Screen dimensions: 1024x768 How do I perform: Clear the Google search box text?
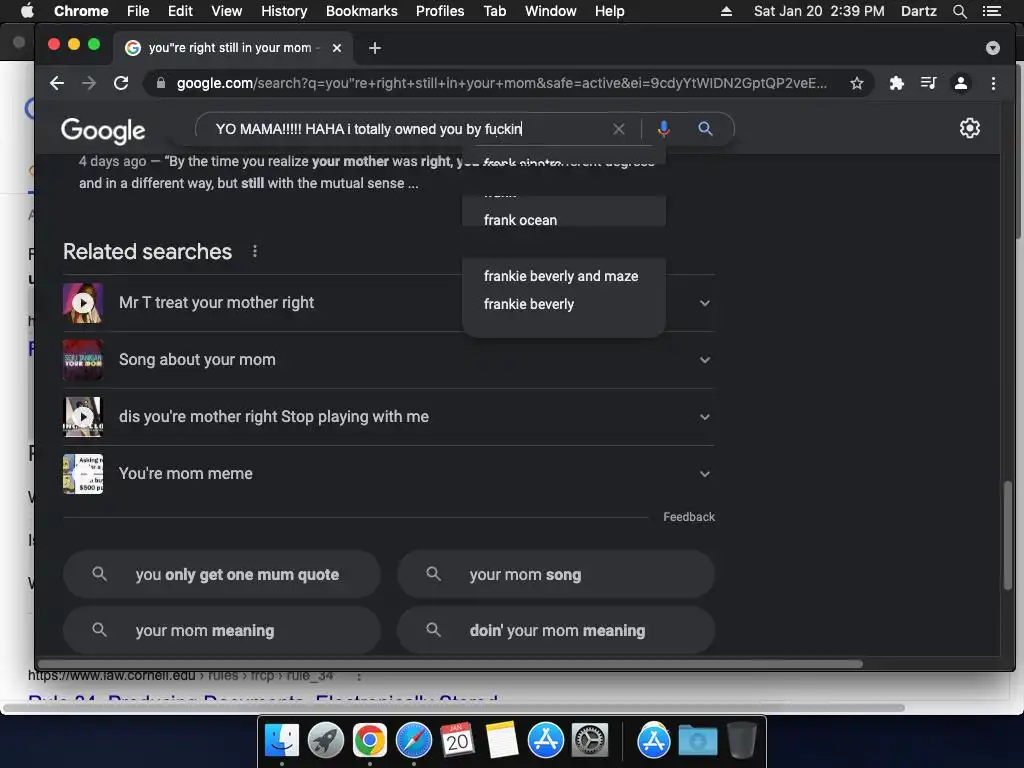pos(618,129)
